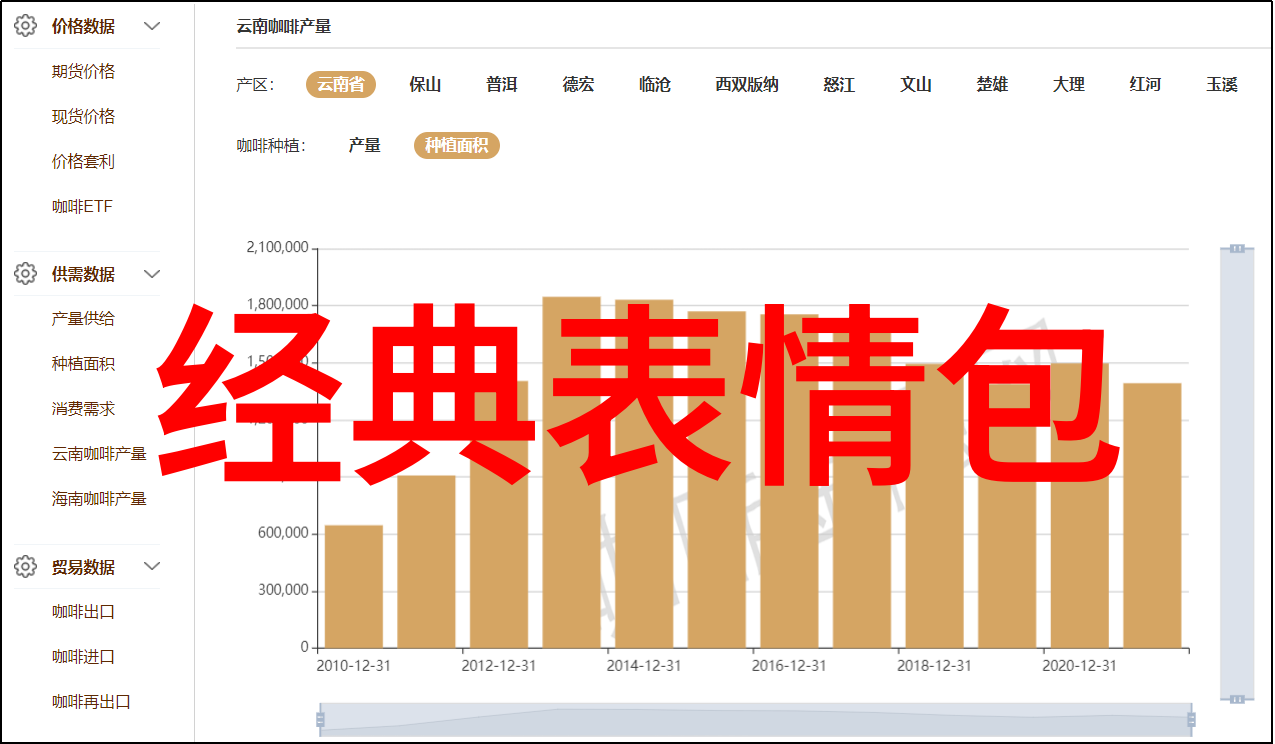The width and height of the screenshot is (1275, 744).
Task: Select the 云南省 region filter
Action: click(341, 85)
